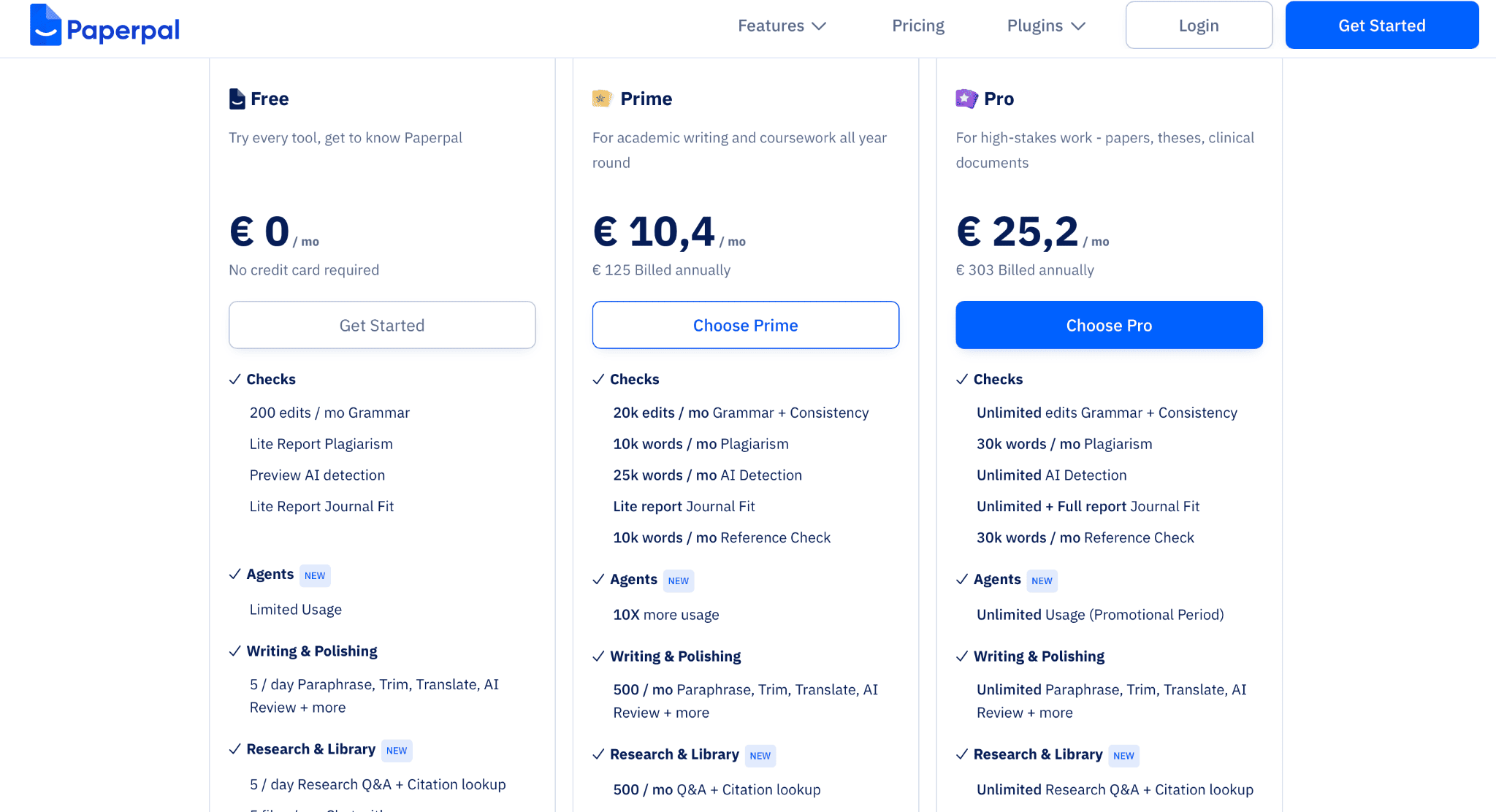The height and width of the screenshot is (812, 1496).
Task: Click the NEW badge beside Prime plan Agents
Action: pos(679,581)
